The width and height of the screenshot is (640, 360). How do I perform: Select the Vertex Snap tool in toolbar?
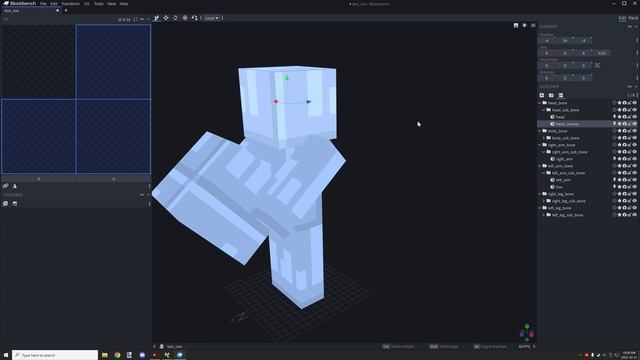tap(194, 18)
